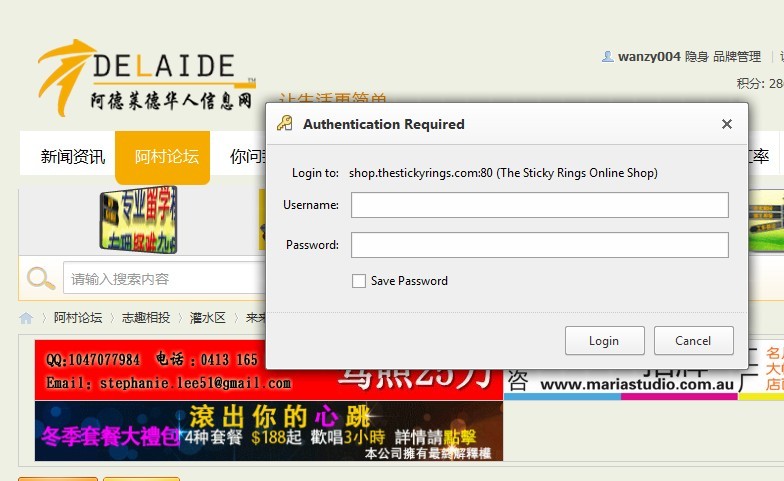Open the 冬季套餐大禮包 banner ad

click(x=268, y=431)
